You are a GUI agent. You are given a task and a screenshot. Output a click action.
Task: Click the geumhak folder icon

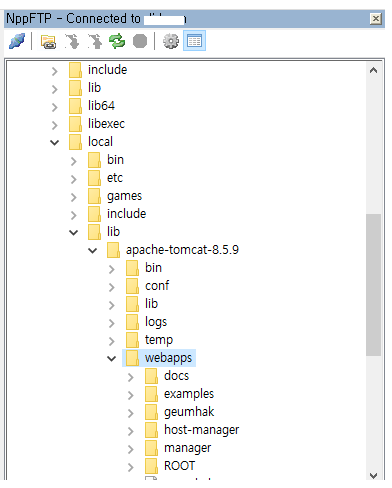152,412
